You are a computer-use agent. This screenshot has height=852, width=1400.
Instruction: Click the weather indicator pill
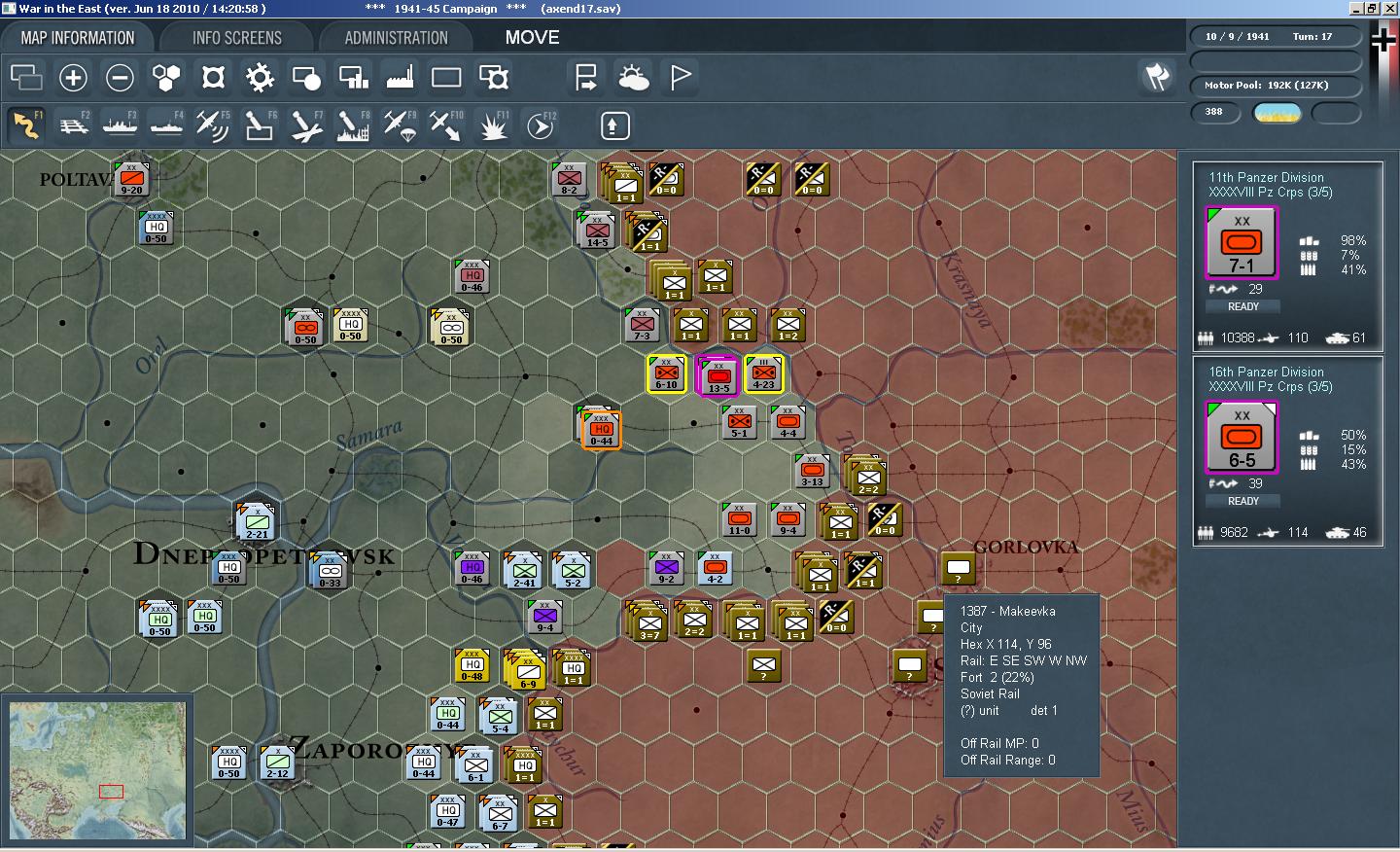coord(1277,113)
